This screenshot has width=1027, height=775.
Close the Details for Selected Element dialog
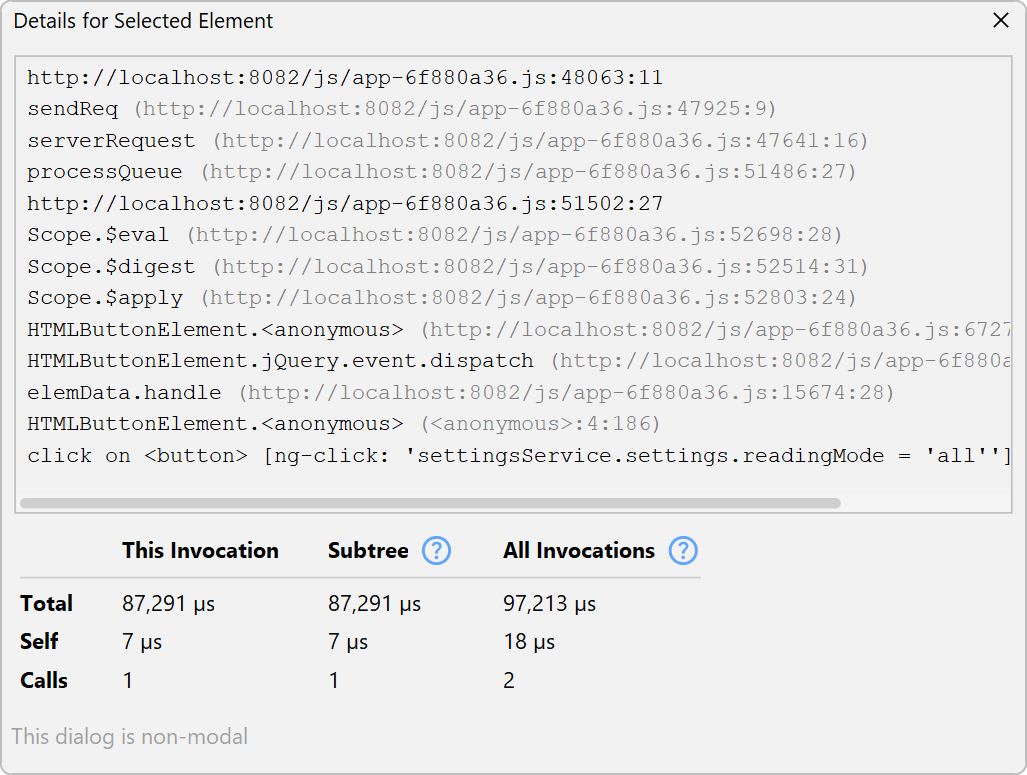coord(1000,21)
